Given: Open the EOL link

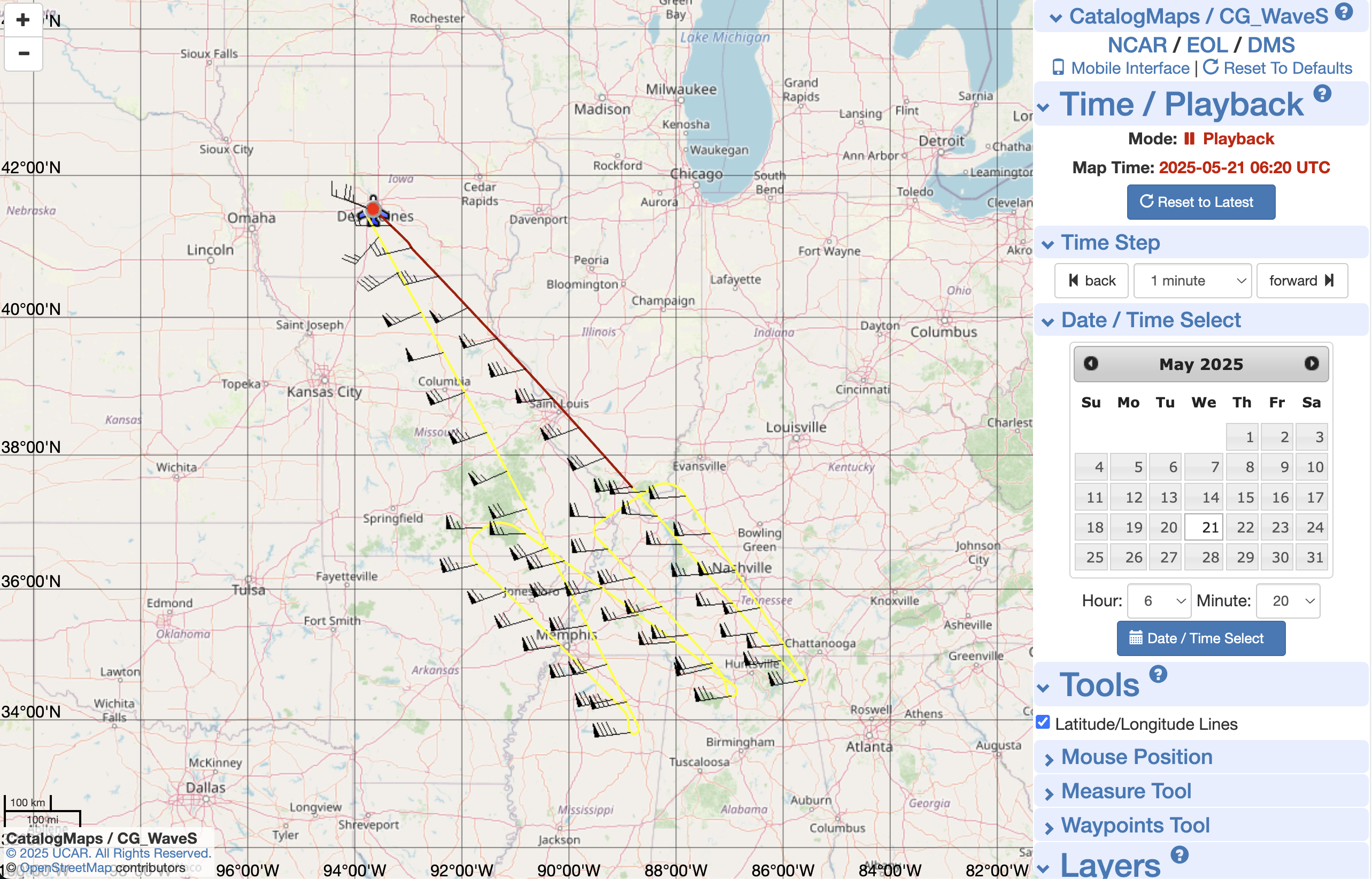Looking at the screenshot, I should pos(1207,45).
